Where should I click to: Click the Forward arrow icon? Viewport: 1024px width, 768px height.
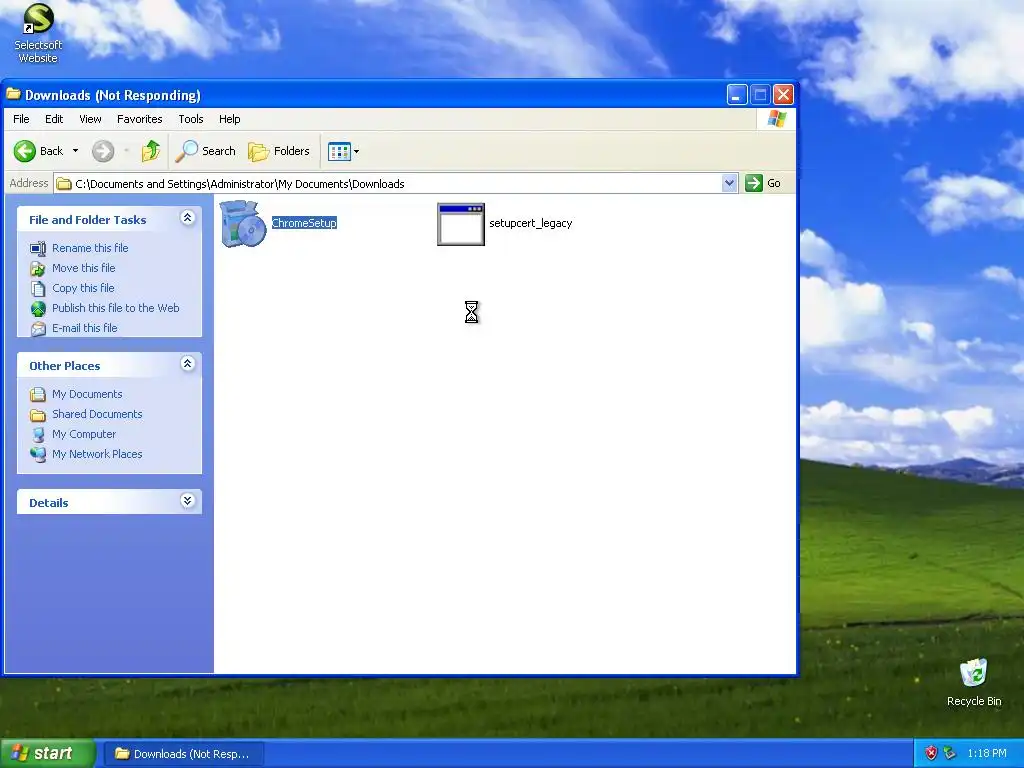(103, 151)
